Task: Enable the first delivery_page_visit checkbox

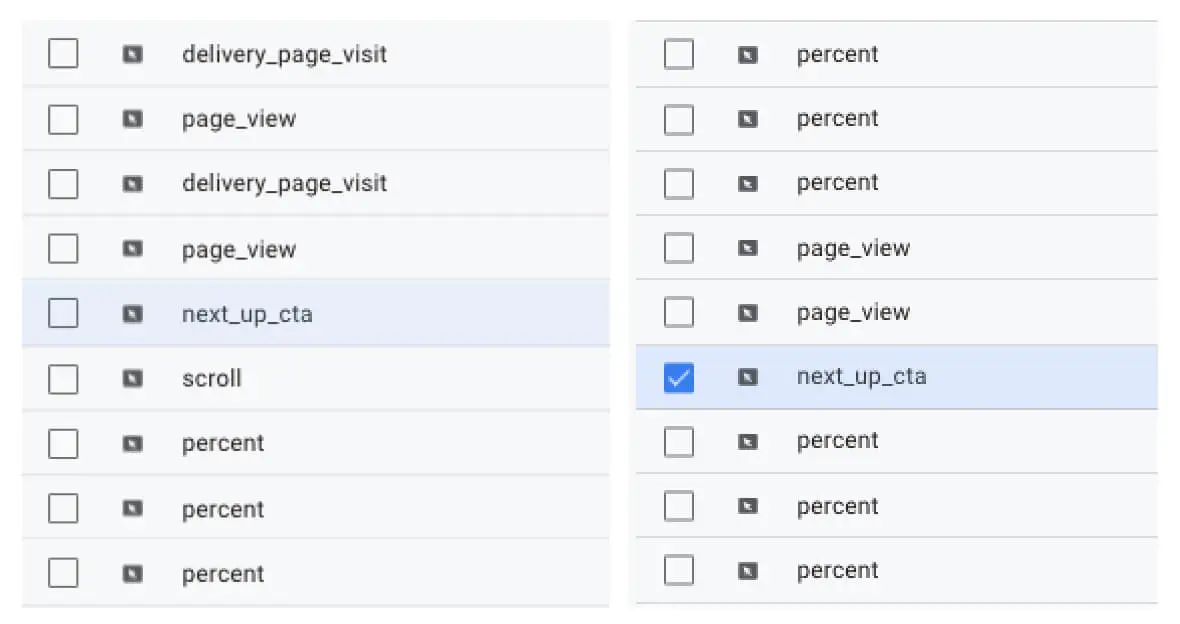Action: click(x=63, y=54)
